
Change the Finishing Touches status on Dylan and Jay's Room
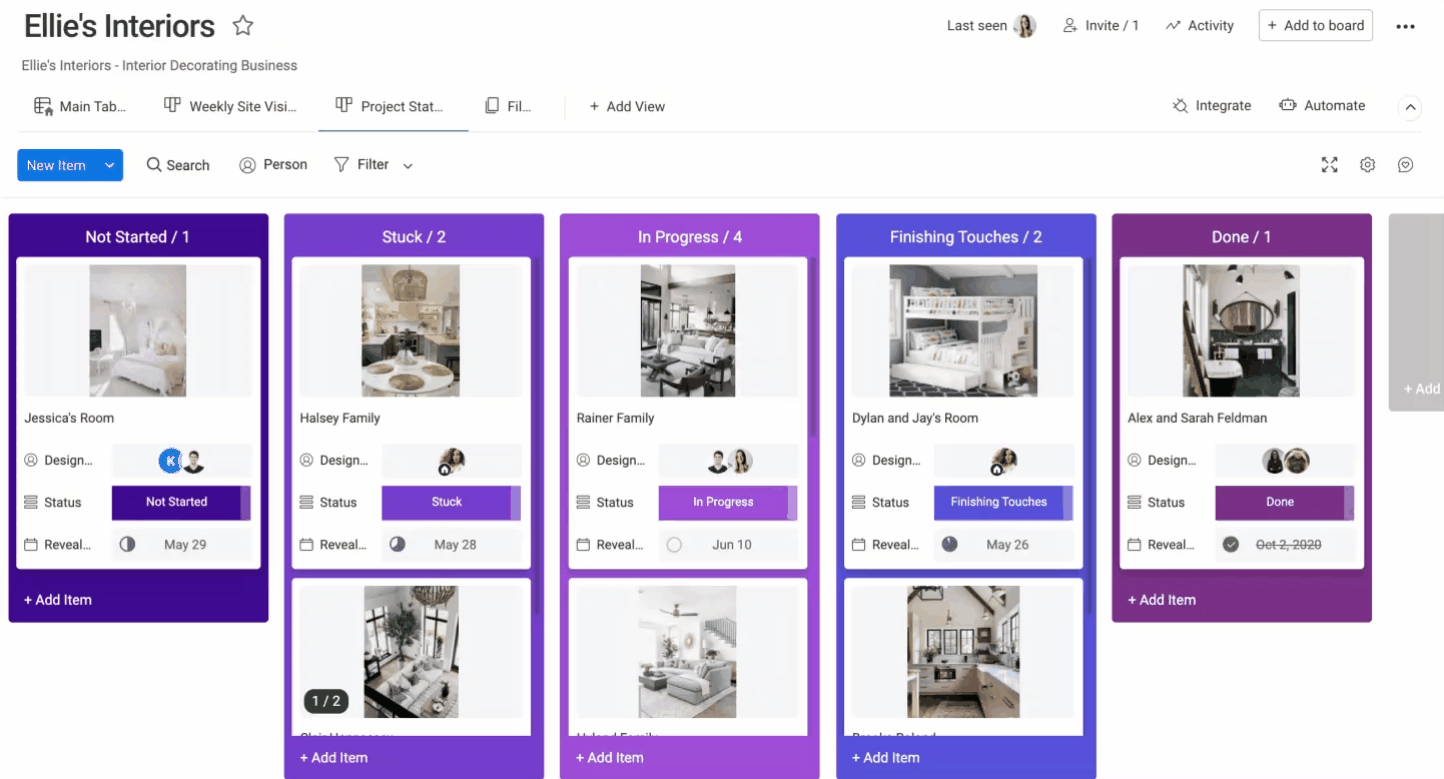click(x=1003, y=502)
